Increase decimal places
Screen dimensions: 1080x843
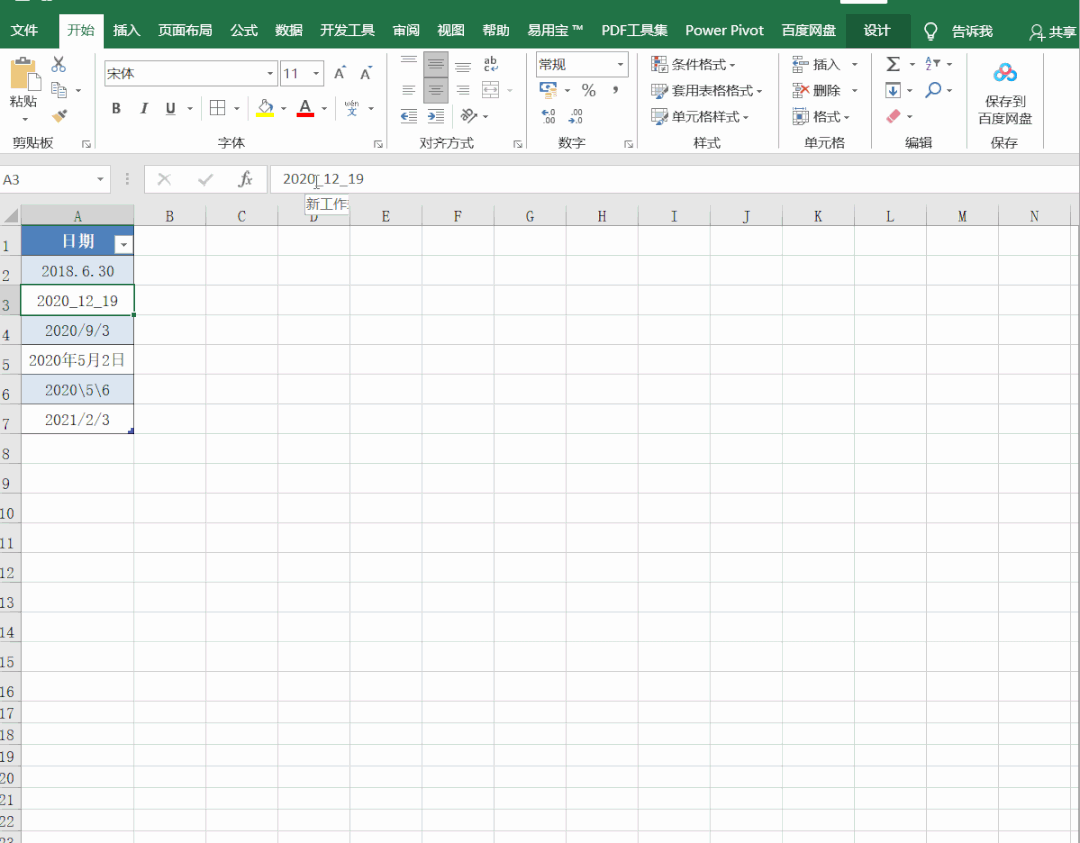click(x=548, y=116)
